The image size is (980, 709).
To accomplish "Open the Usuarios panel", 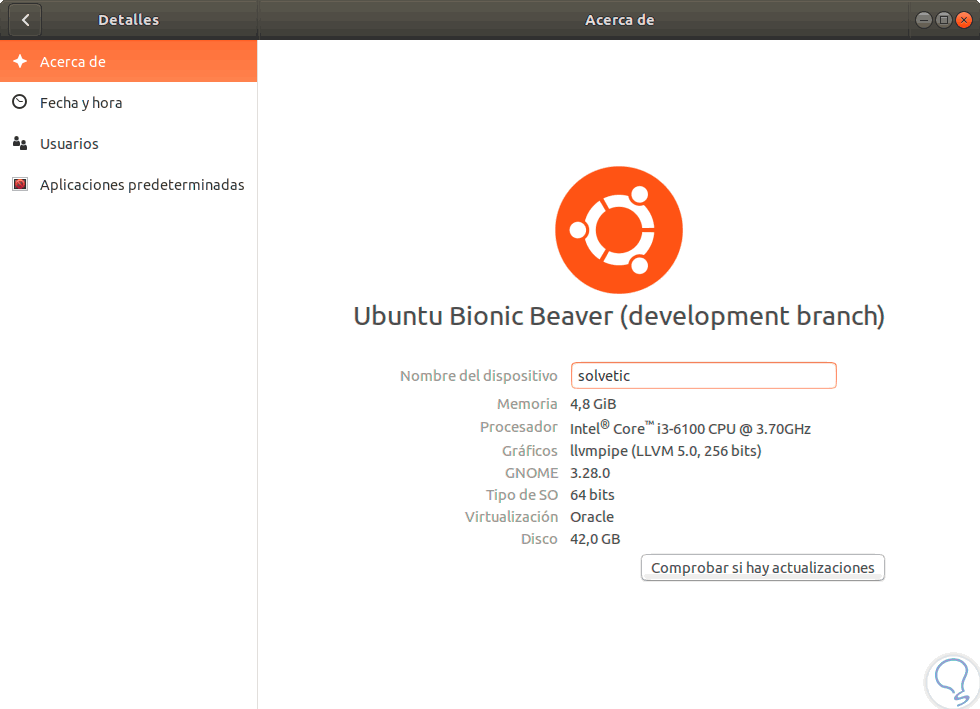I will coord(128,144).
